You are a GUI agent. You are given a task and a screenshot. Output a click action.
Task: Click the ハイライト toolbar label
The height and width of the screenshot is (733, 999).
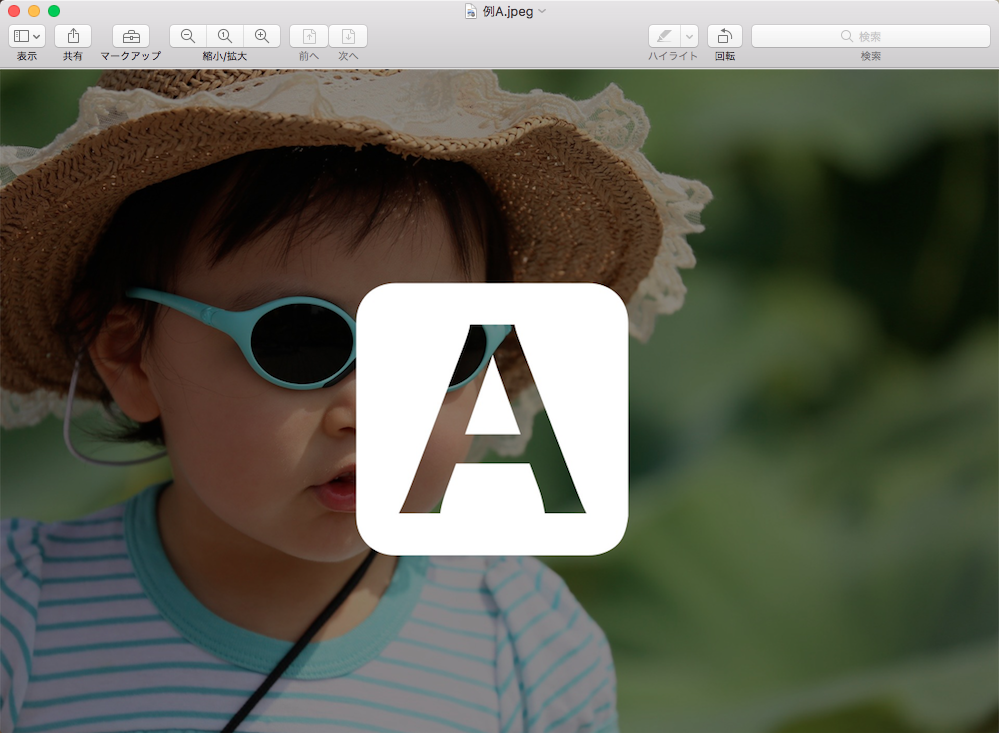click(x=673, y=56)
